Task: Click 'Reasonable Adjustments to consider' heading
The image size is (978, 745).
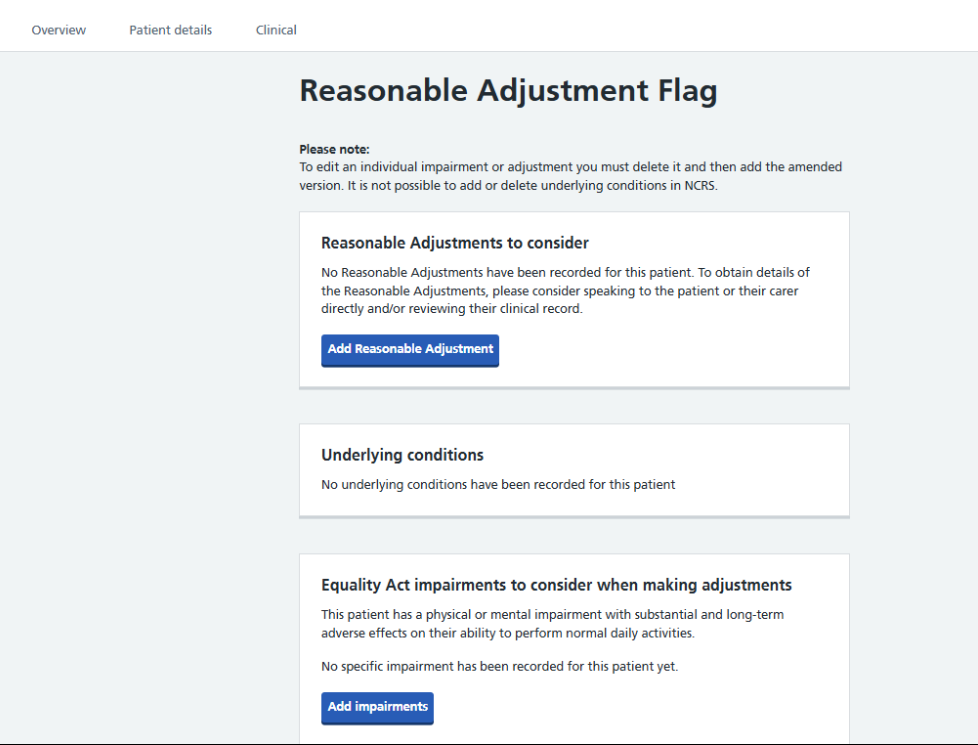Action: tap(455, 243)
